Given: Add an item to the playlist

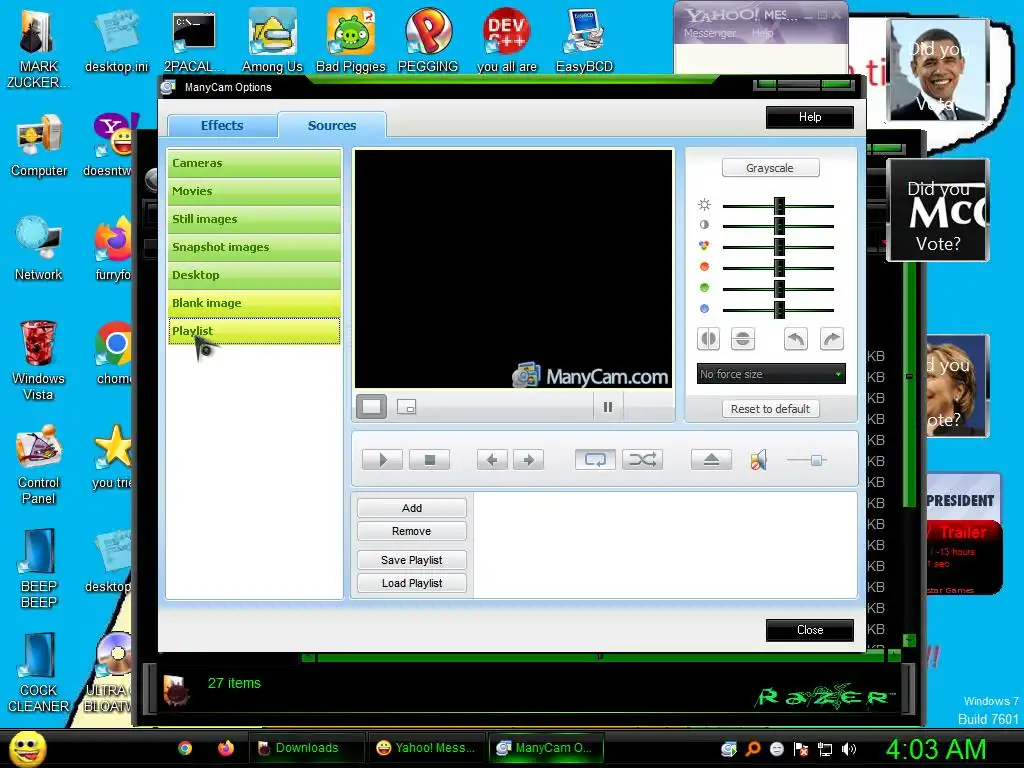Looking at the screenshot, I should point(411,508).
